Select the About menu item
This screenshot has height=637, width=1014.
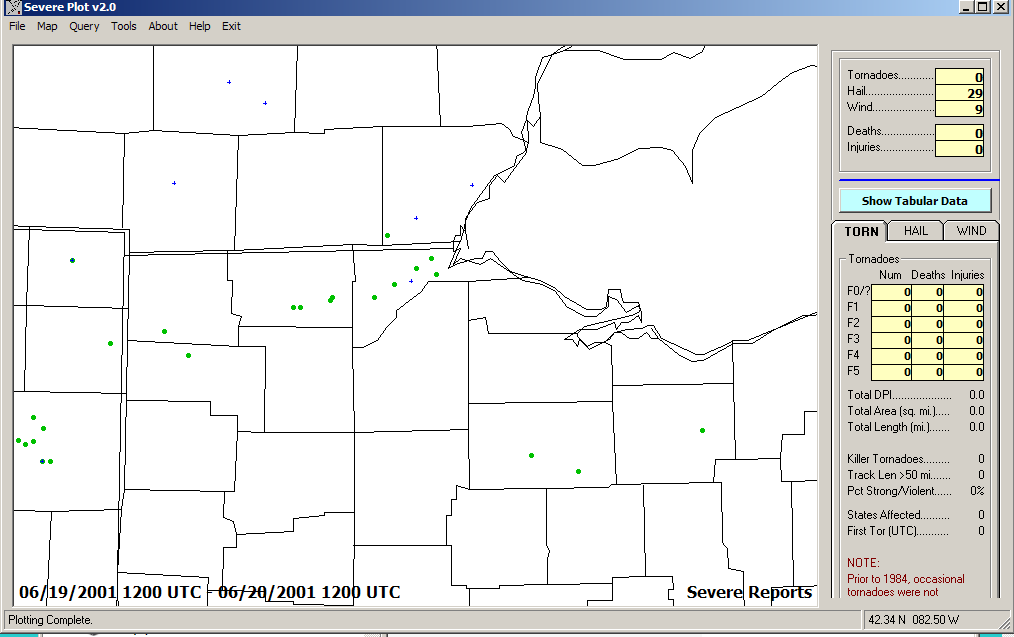pos(163,26)
